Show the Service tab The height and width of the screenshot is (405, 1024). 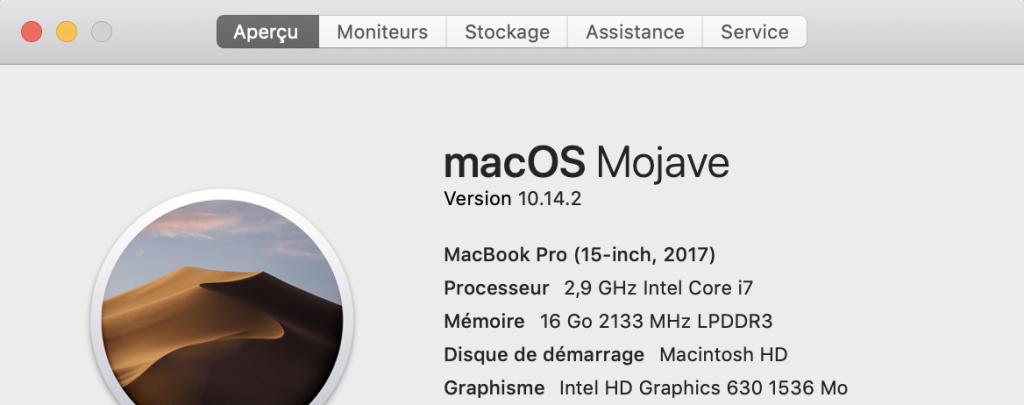[x=754, y=32]
